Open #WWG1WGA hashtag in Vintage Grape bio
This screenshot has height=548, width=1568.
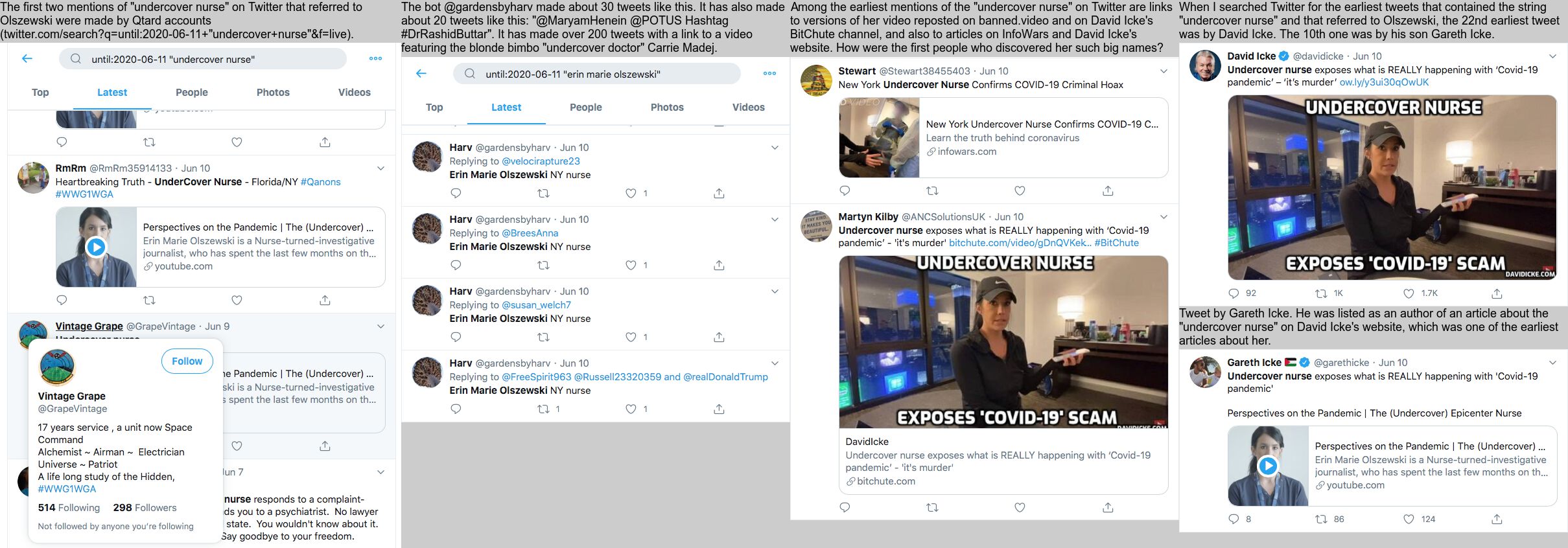(67, 489)
